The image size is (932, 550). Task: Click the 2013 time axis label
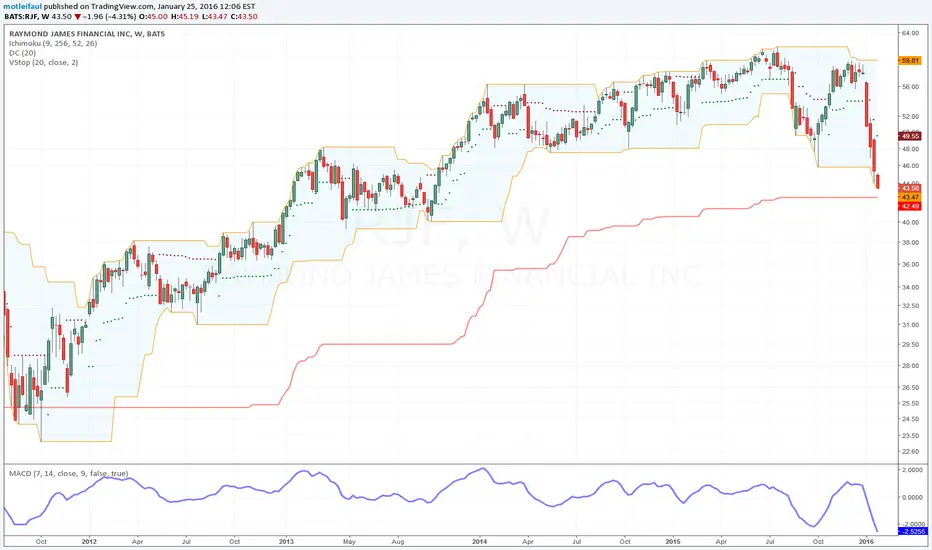286,542
